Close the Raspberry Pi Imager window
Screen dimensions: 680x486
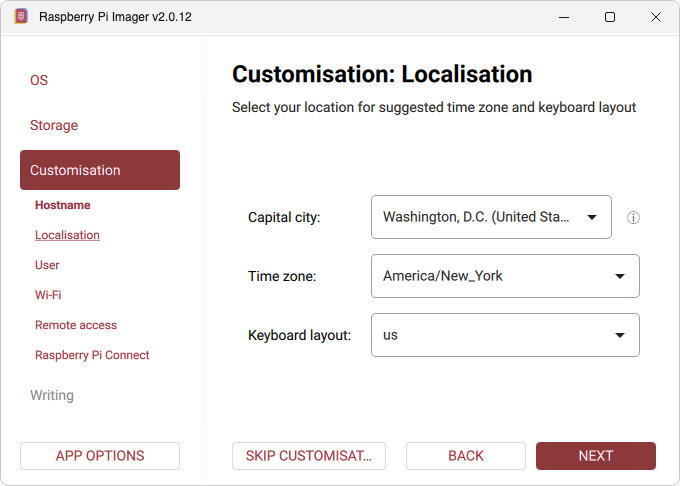(x=656, y=17)
